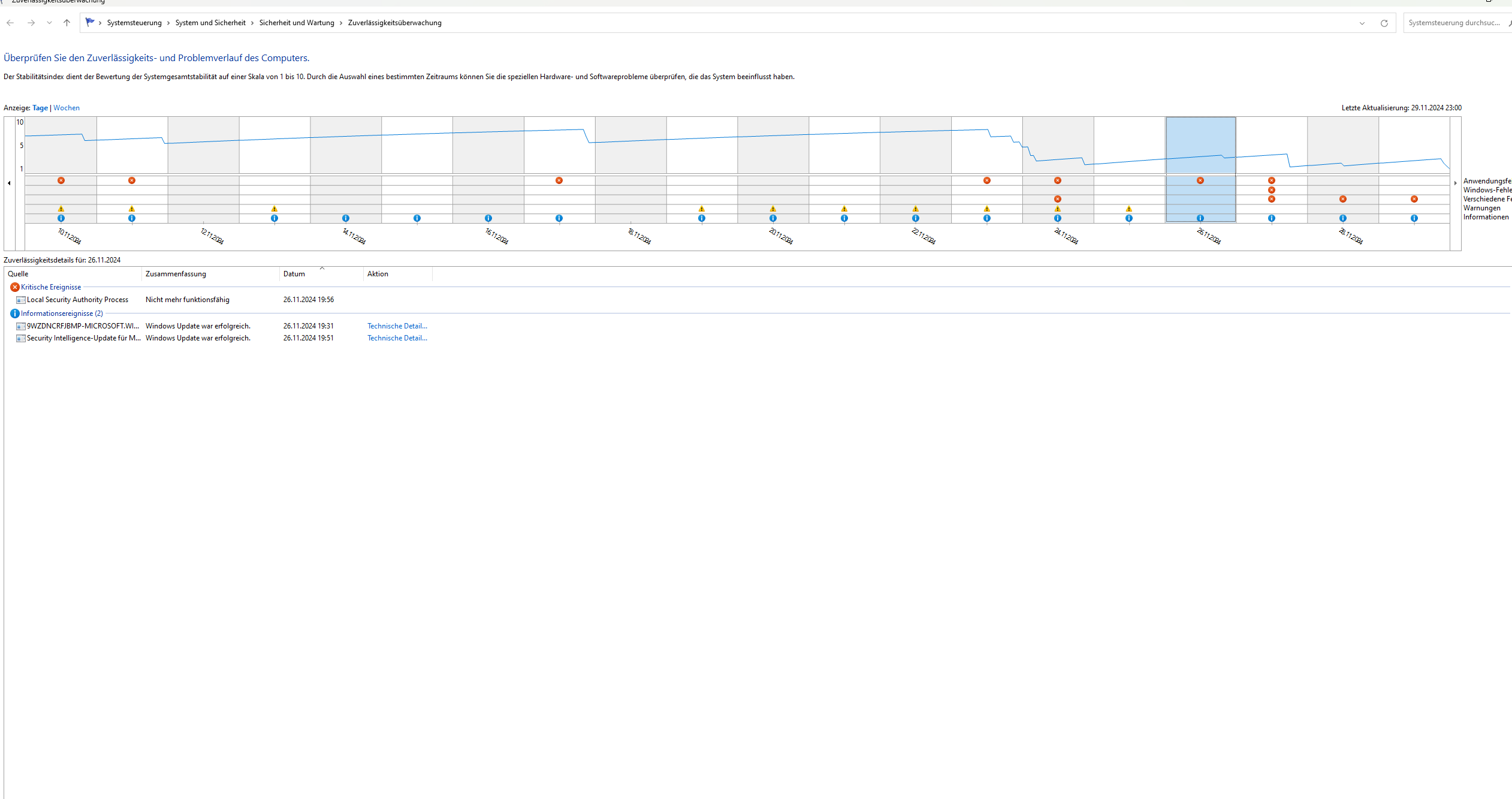Switch view to Tage
Screen dimensions: 1512x799
[x=40, y=108]
